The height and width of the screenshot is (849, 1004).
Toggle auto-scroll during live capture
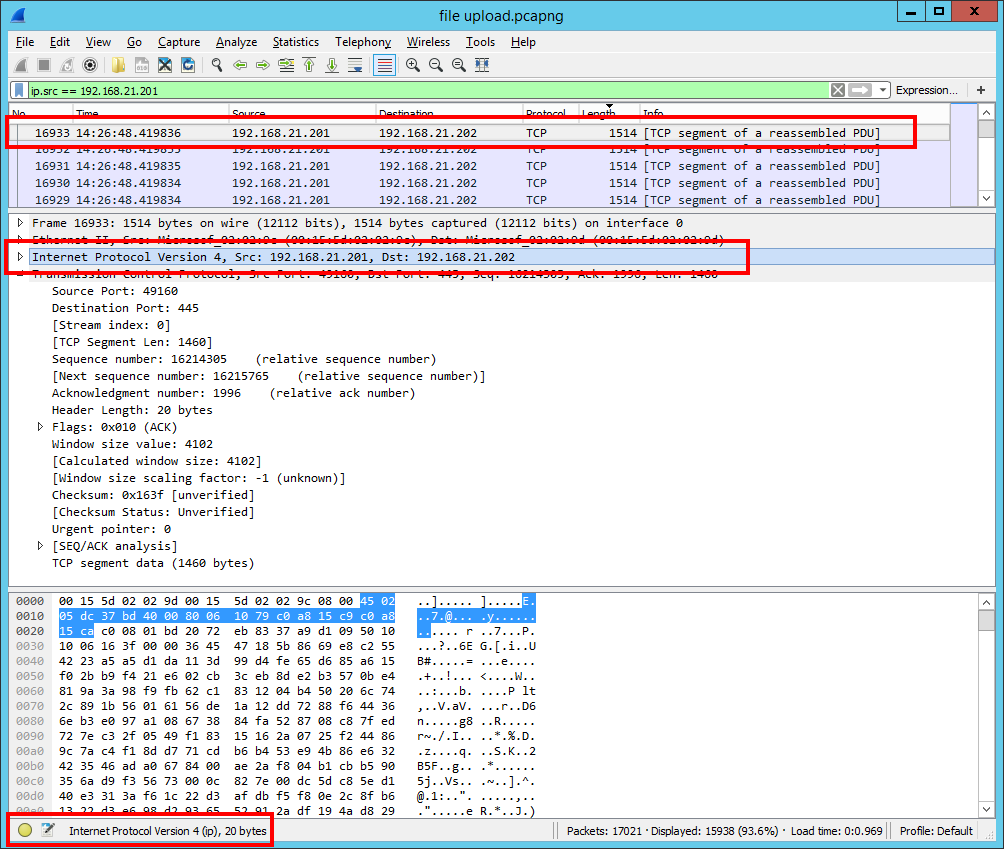pos(355,65)
